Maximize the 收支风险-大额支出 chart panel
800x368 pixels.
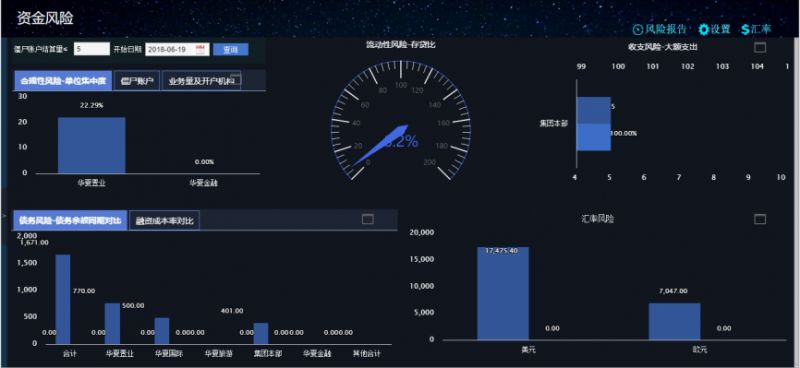[760, 47]
